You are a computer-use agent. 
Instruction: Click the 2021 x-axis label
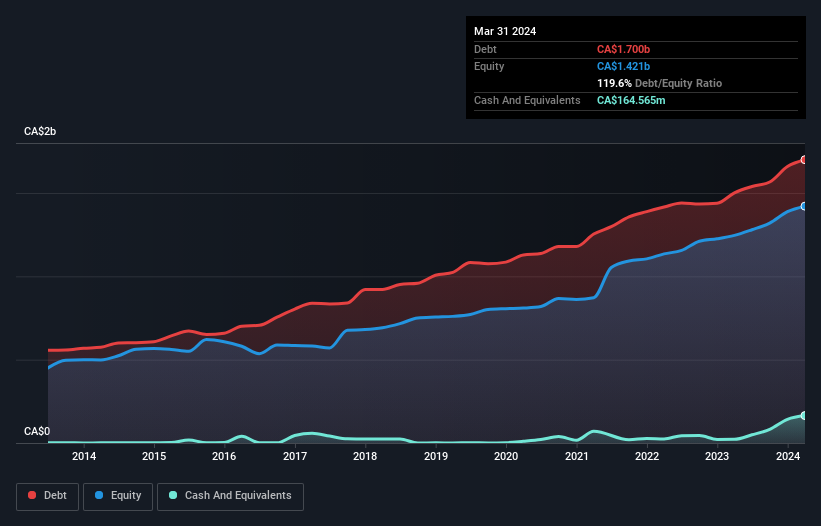(576, 456)
